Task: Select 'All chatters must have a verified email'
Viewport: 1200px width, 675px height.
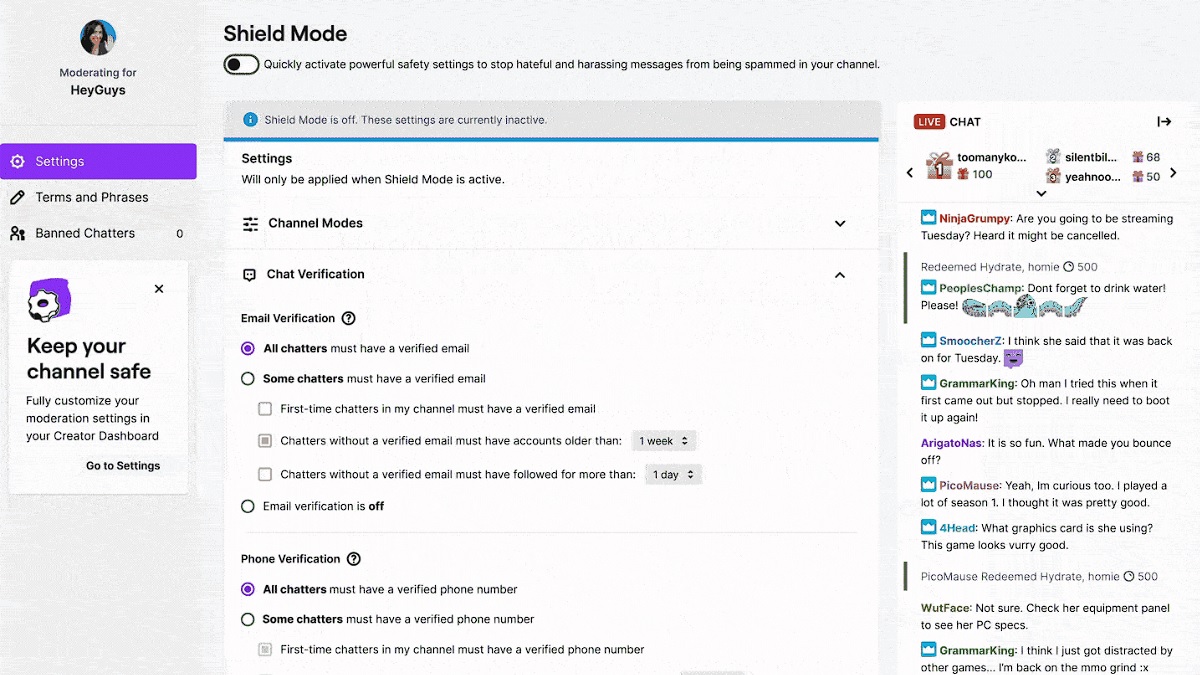Action: tap(247, 348)
